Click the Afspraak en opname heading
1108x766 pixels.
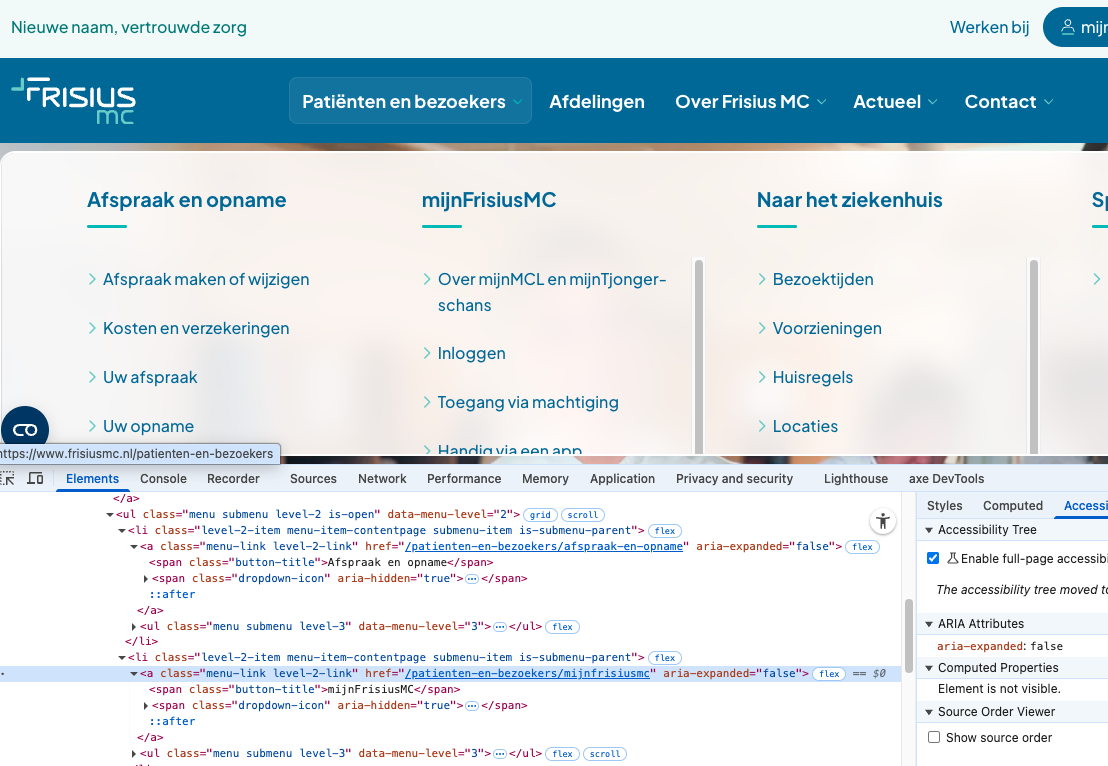[x=187, y=200]
